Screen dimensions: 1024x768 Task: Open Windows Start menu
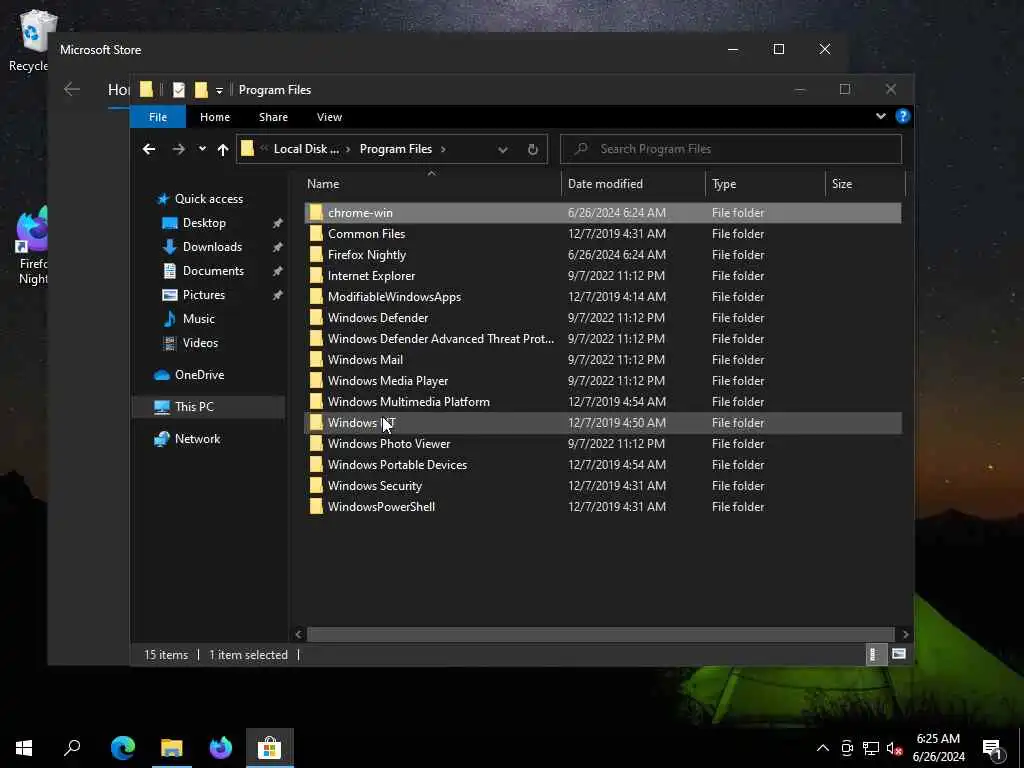coord(24,748)
